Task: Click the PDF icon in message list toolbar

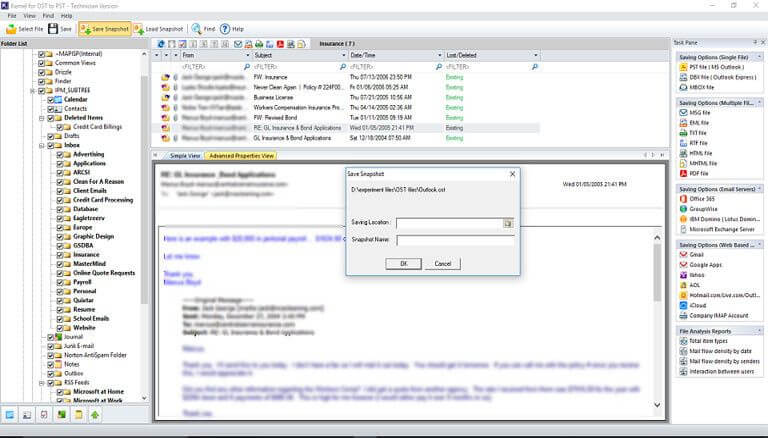Action: 280,44
